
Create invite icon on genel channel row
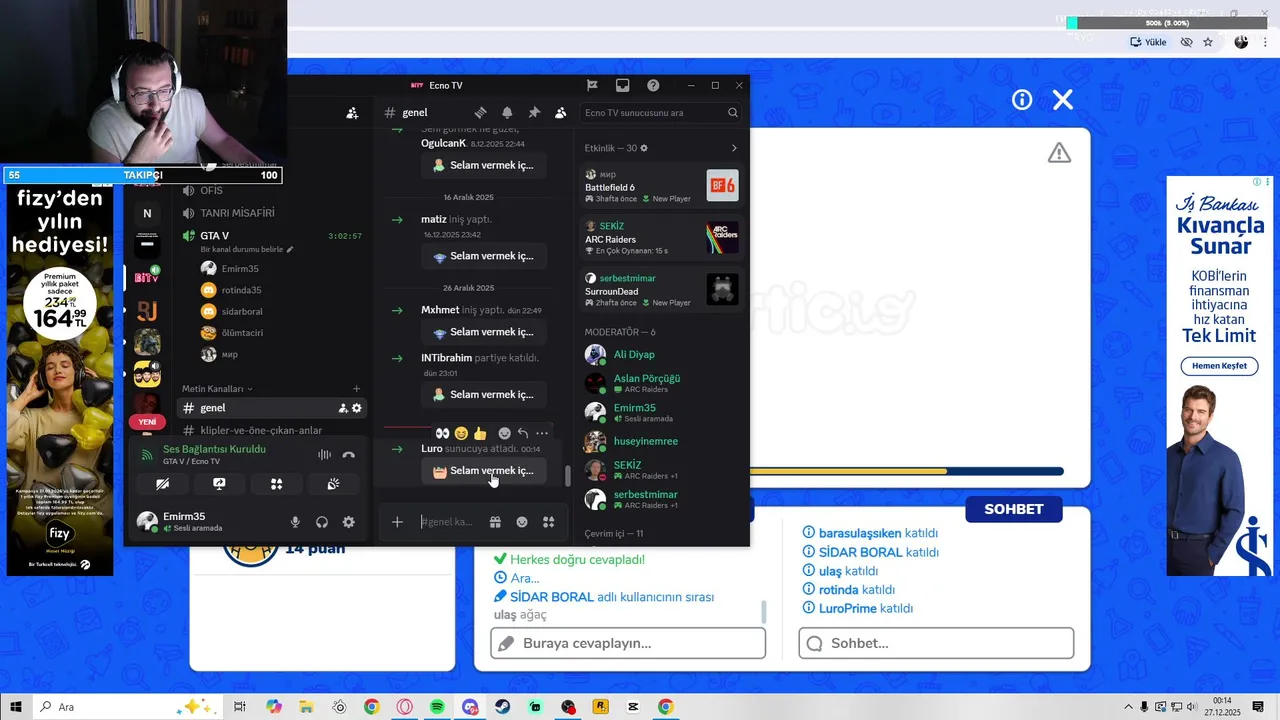point(343,408)
